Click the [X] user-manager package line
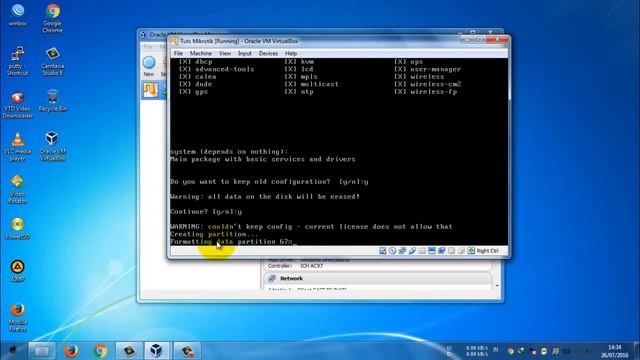Screen dimensions: 640x360 (x=427, y=69)
